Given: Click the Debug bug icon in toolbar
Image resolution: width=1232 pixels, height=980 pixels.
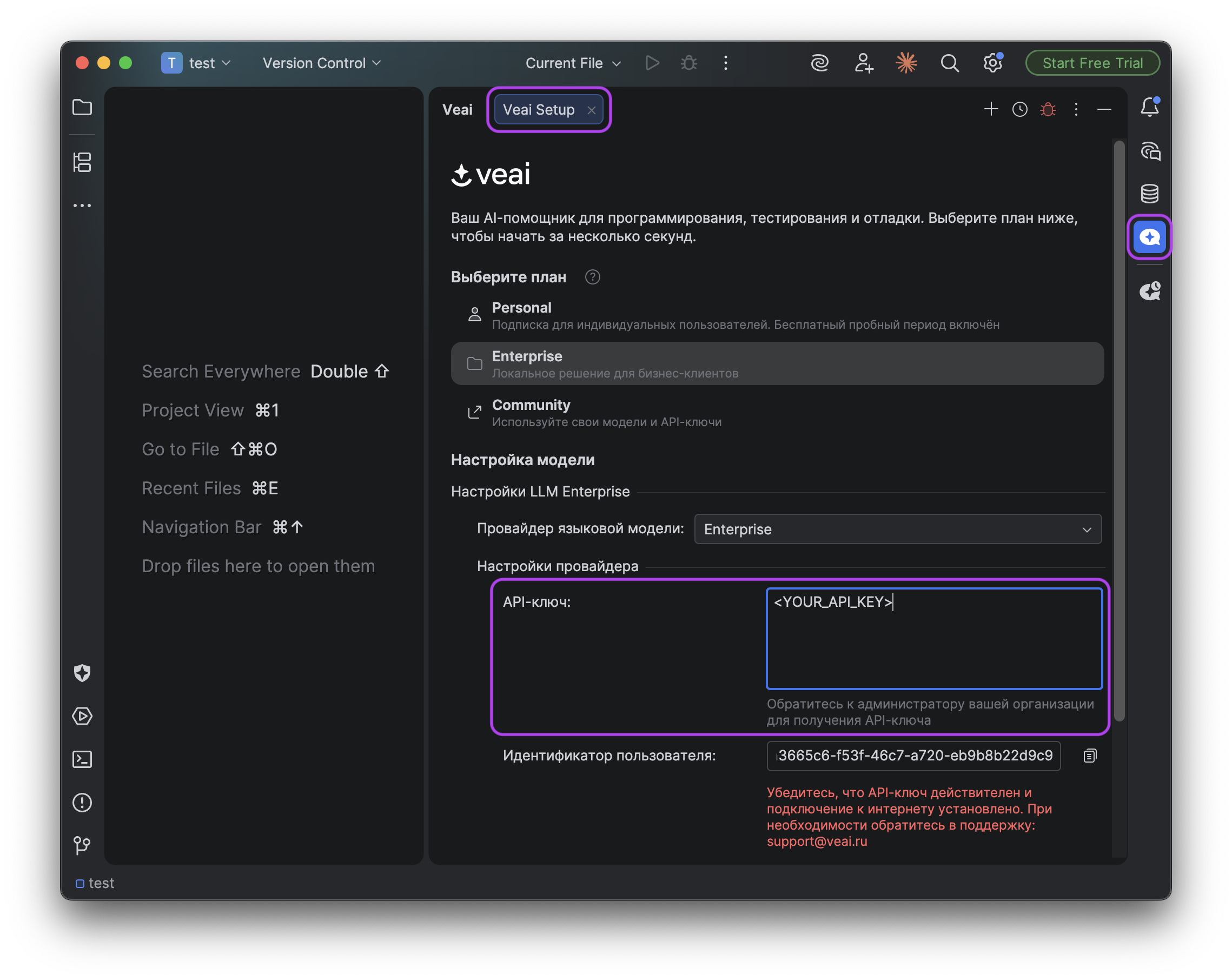Looking at the screenshot, I should [x=689, y=63].
